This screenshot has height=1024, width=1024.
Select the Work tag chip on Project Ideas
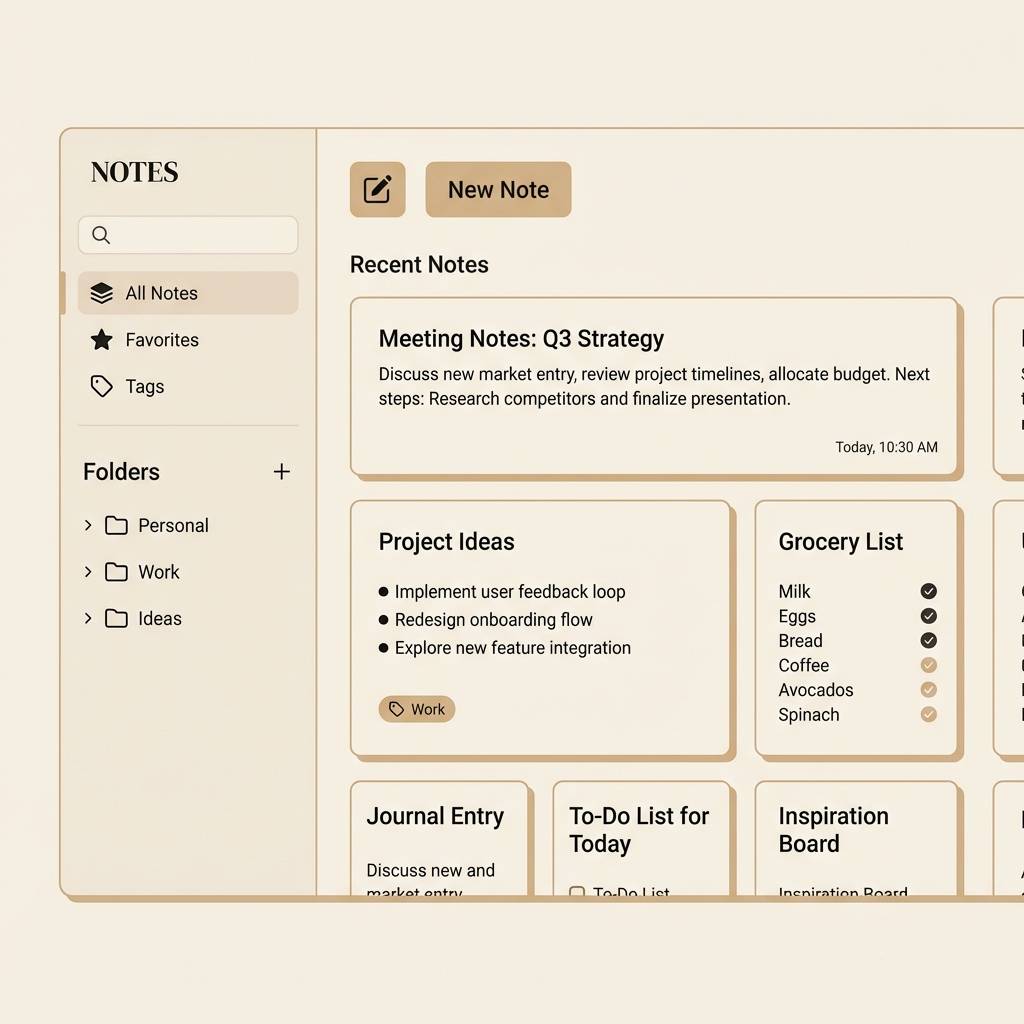(417, 709)
